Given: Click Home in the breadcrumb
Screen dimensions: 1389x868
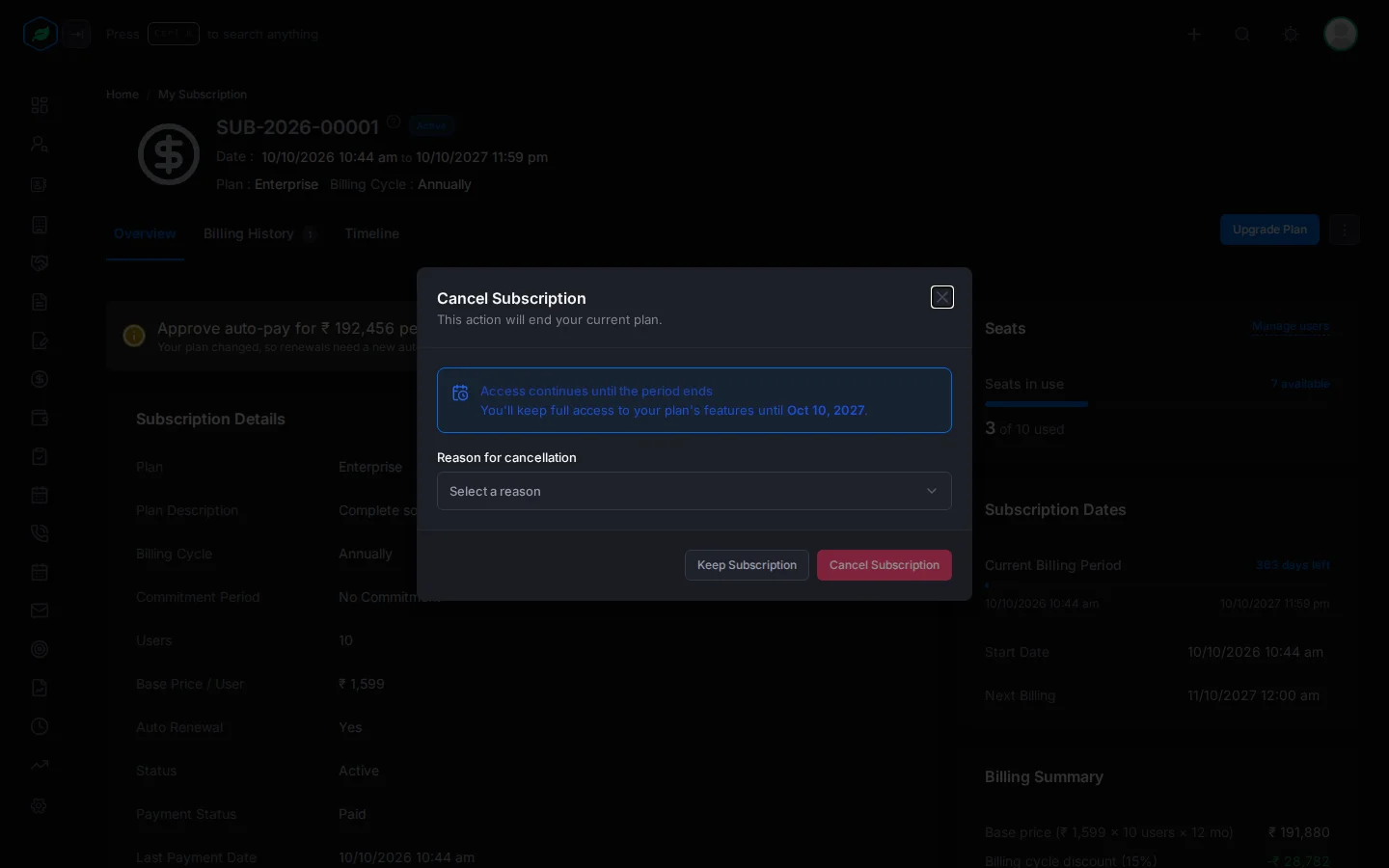Looking at the screenshot, I should click(x=123, y=95).
